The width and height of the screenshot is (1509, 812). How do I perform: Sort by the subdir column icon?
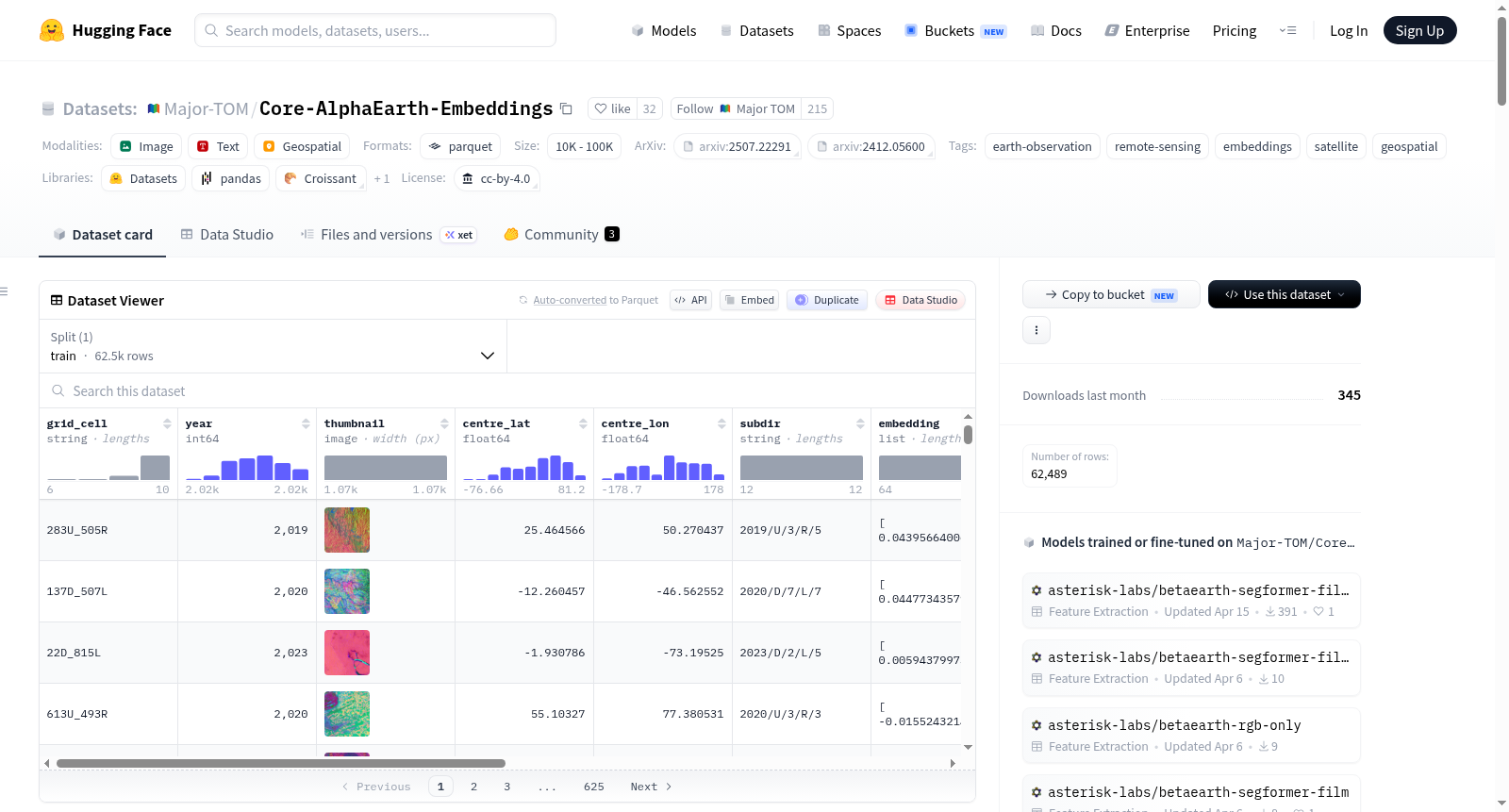860,423
